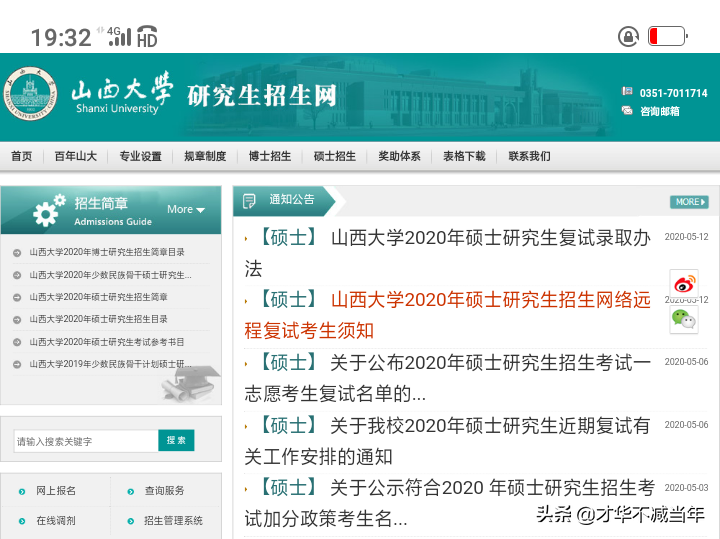Click the rotation lock icon in status bar
This screenshot has height=539, width=720.
(628, 36)
